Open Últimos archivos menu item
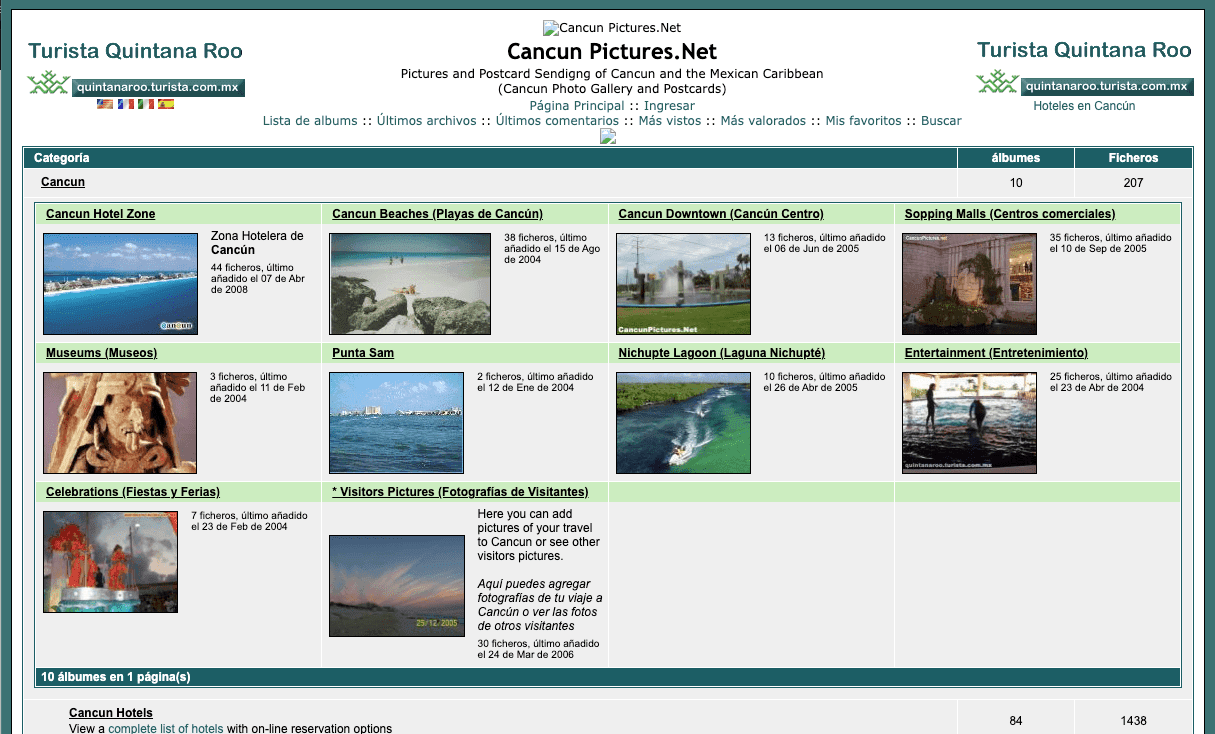 point(426,121)
